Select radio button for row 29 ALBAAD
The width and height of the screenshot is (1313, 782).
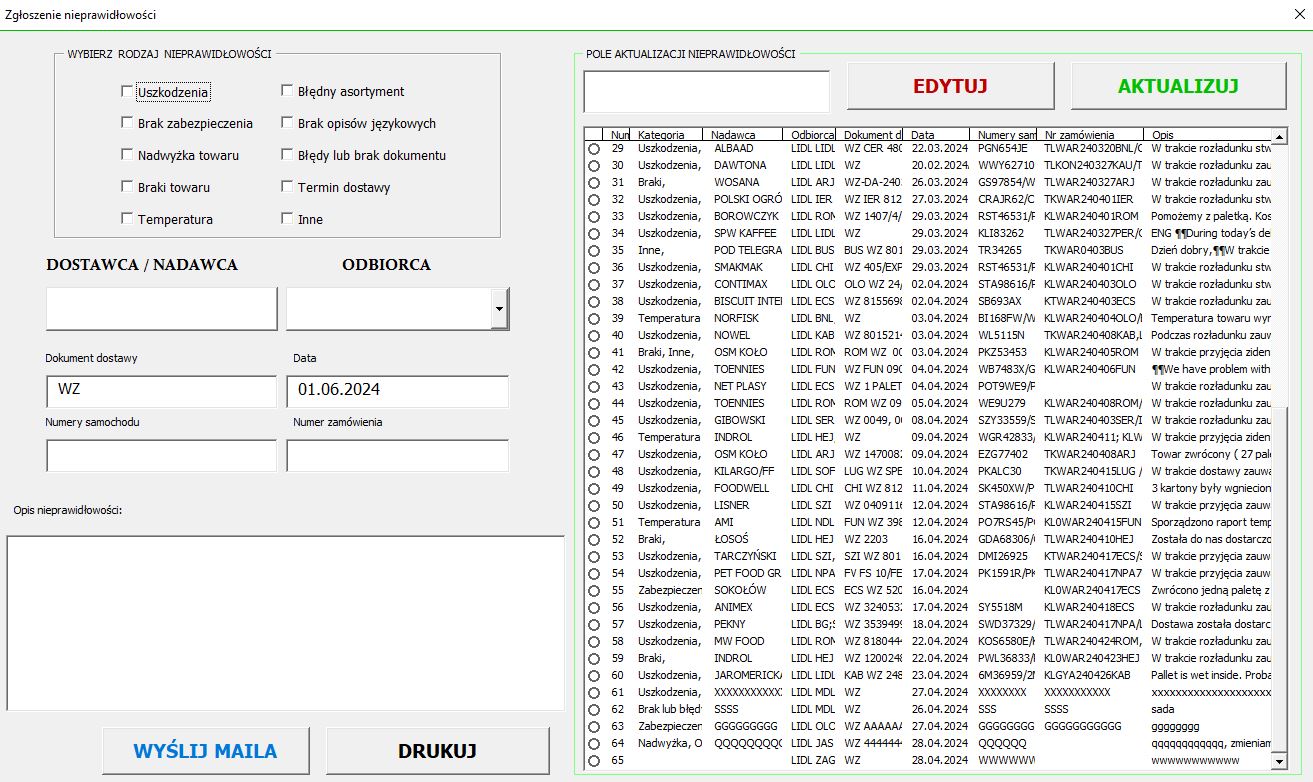(x=593, y=149)
